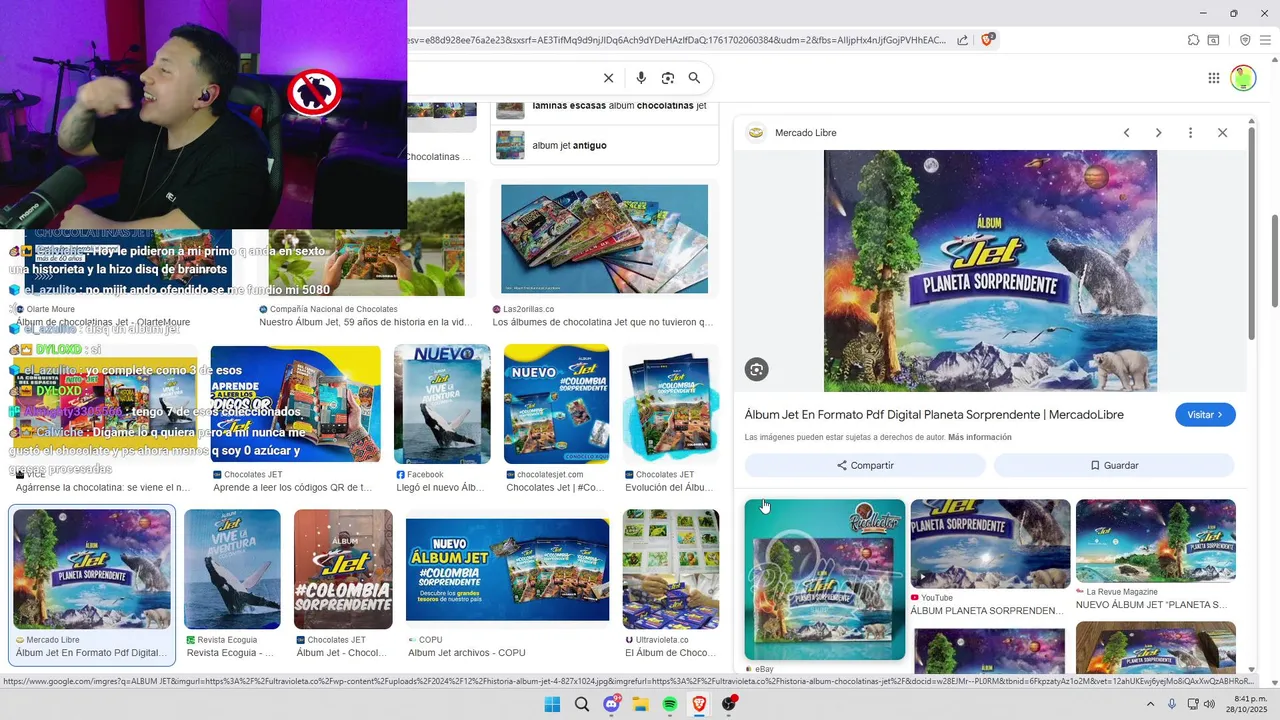The height and width of the screenshot is (720, 1280).
Task: Select suggestion 'album jet antiguo'
Action: pyautogui.click(x=606, y=145)
